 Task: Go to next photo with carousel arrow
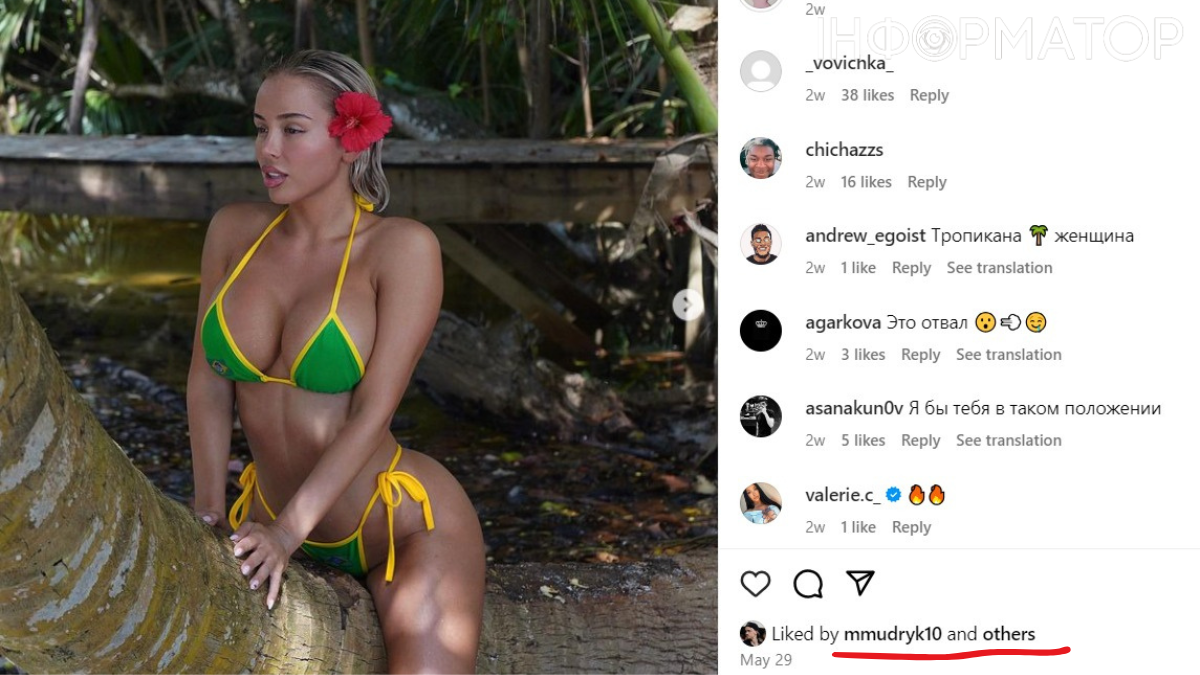[x=687, y=304]
